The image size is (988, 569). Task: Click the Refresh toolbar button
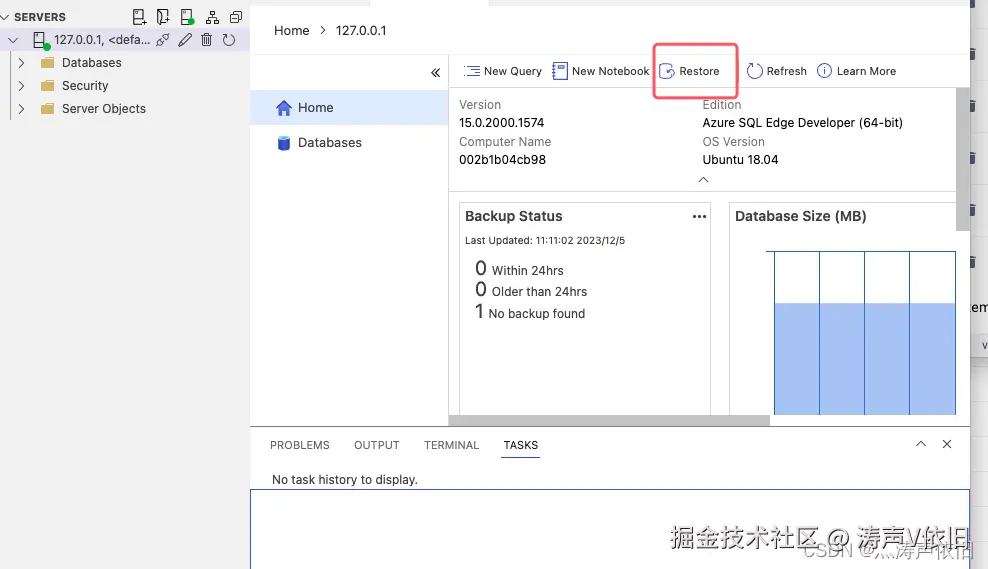click(776, 71)
